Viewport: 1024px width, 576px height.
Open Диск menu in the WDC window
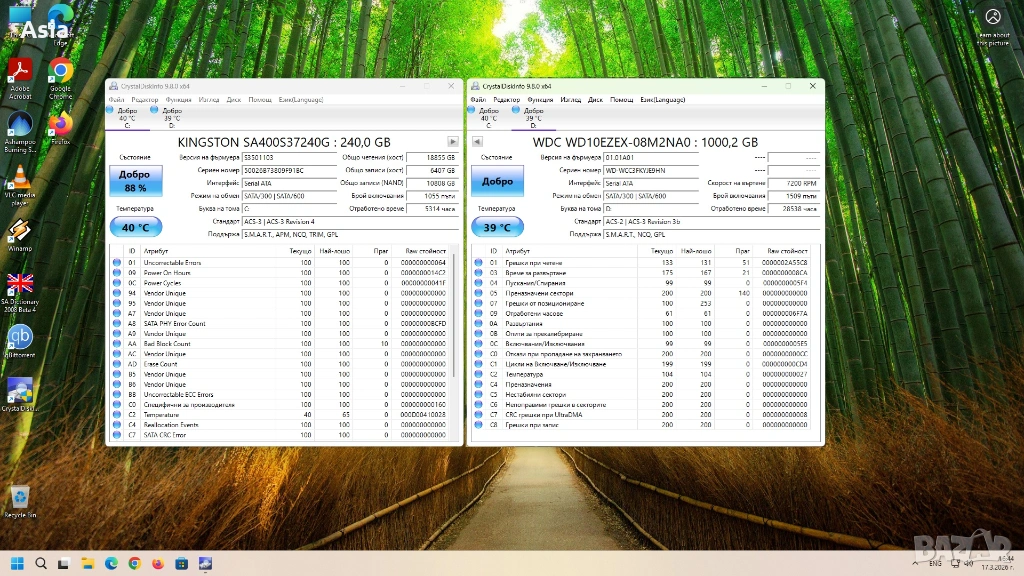pyautogui.click(x=595, y=100)
